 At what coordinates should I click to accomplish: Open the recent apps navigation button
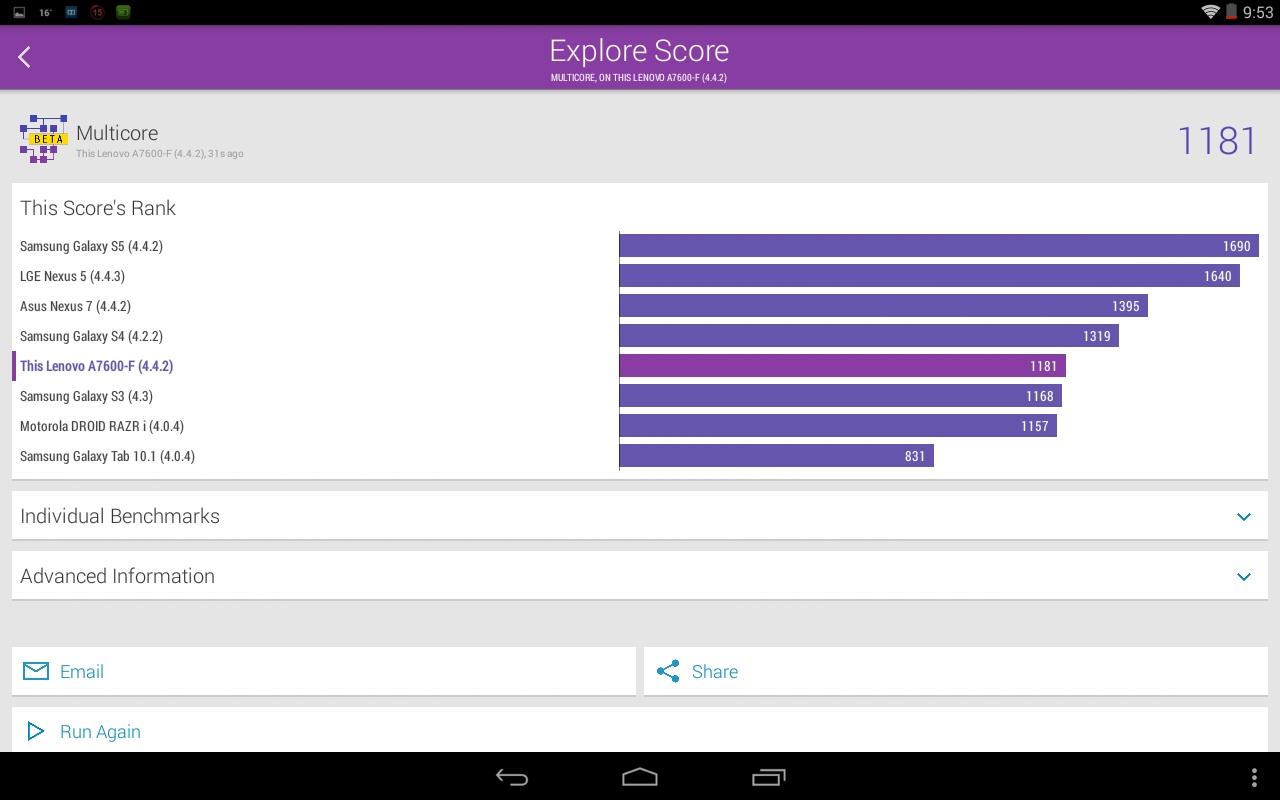[x=768, y=777]
